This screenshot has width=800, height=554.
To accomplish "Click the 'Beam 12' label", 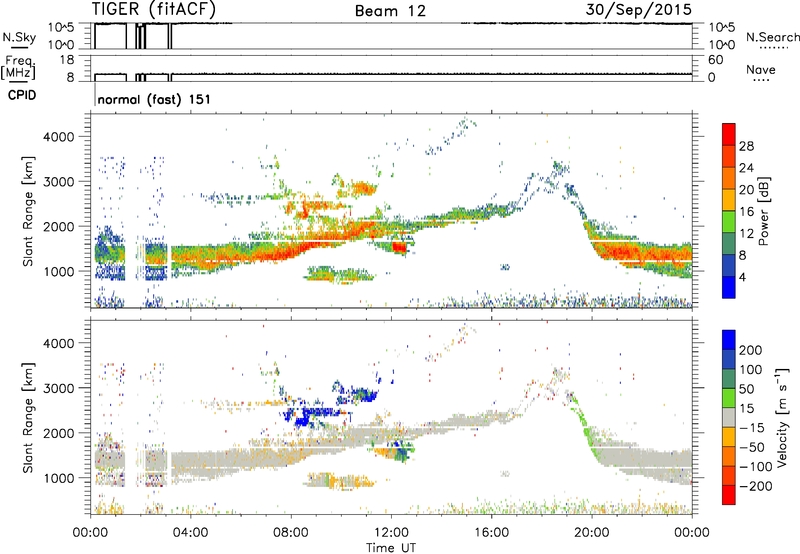I will tap(390, 11).
